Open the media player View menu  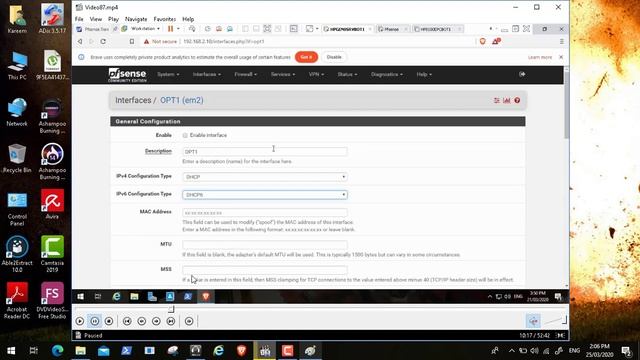[x=96, y=19]
